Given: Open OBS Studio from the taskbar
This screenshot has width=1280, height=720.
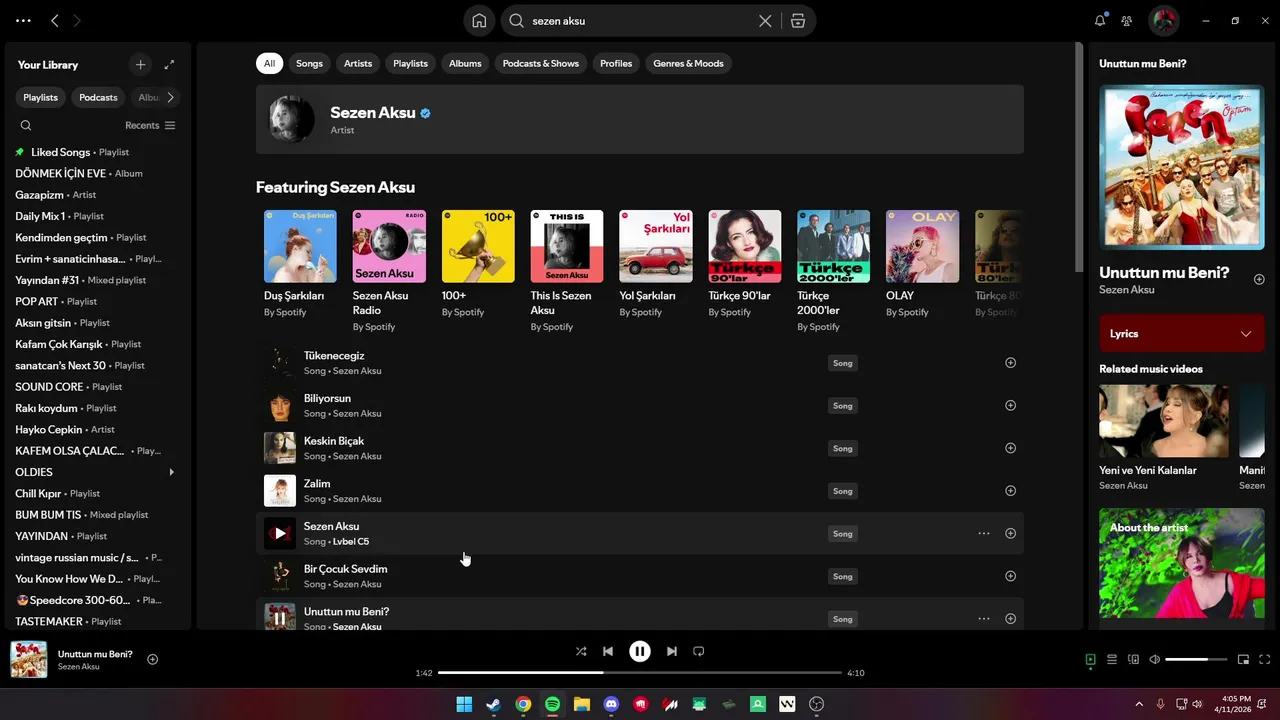Looking at the screenshot, I should (x=817, y=704).
